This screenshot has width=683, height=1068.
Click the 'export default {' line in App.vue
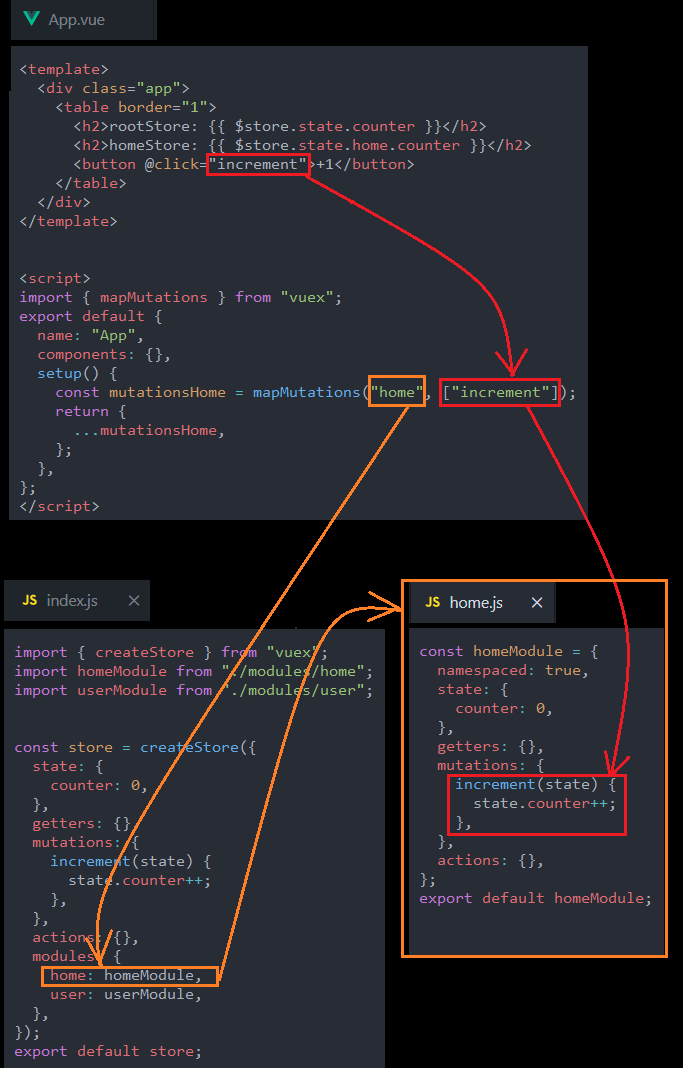(x=91, y=316)
